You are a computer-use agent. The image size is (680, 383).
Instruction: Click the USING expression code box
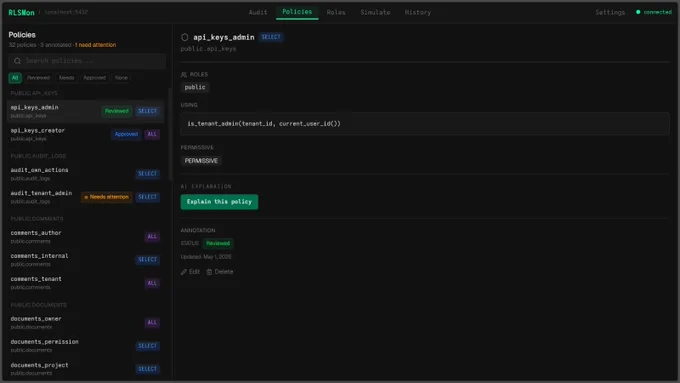tap(425, 124)
